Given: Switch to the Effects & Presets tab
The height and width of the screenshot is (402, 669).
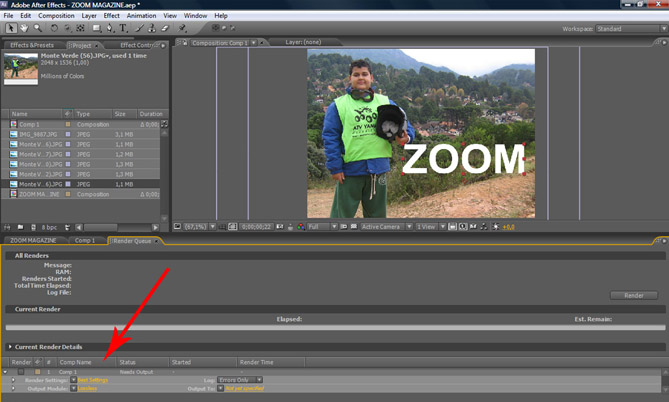Looking at the screenshot, I should 31,45.
